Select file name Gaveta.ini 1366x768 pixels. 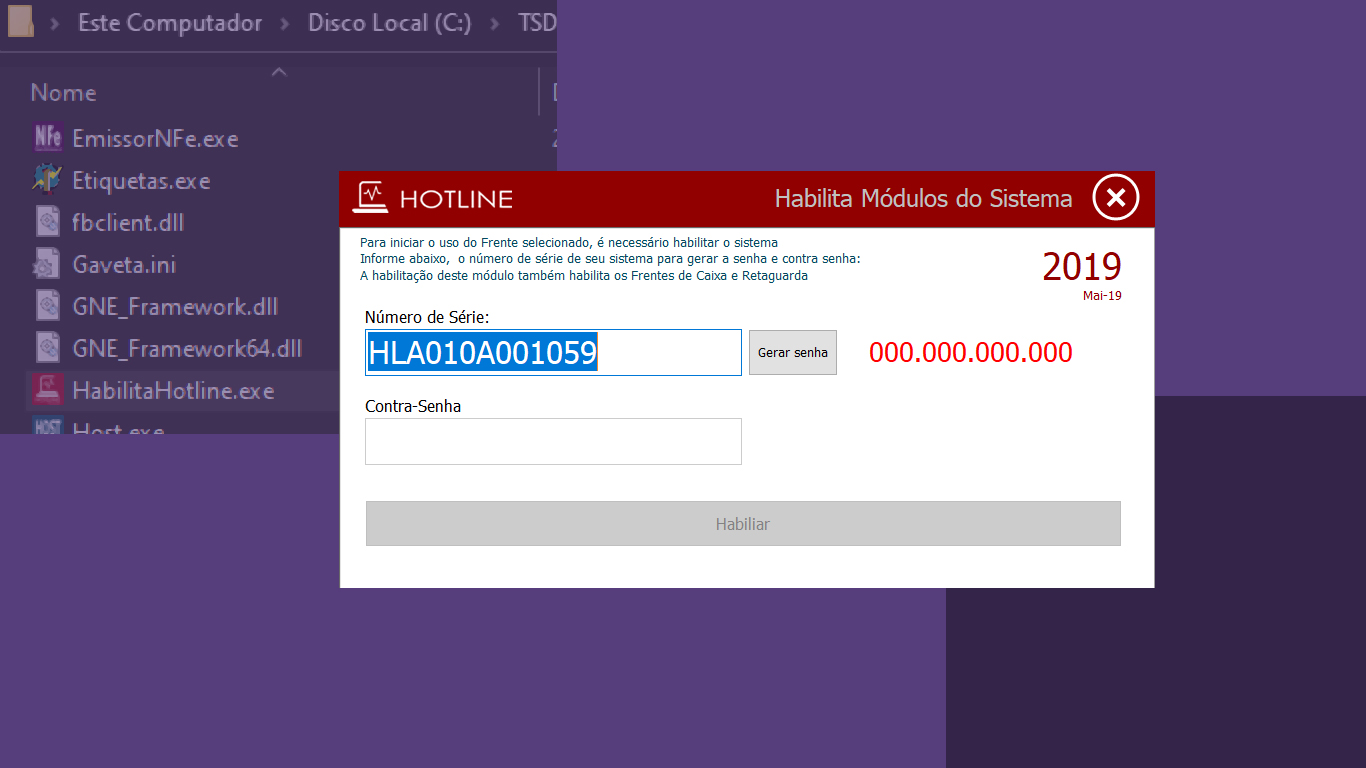click(124, 265)
